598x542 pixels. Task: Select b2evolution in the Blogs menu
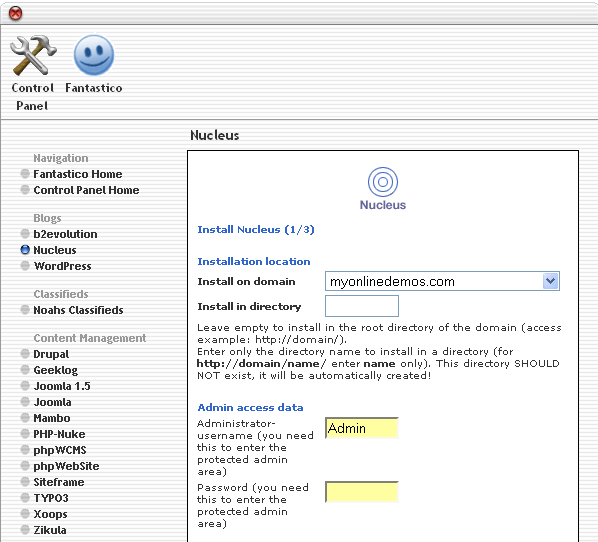65,234
